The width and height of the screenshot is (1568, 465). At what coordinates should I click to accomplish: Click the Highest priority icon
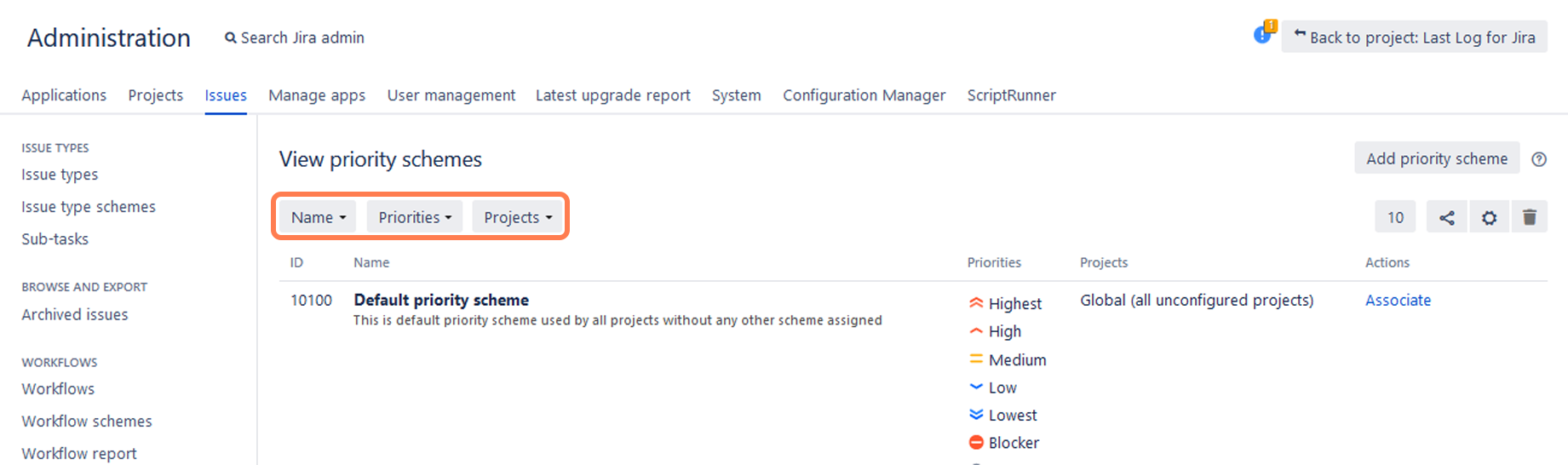click(976, 303)
